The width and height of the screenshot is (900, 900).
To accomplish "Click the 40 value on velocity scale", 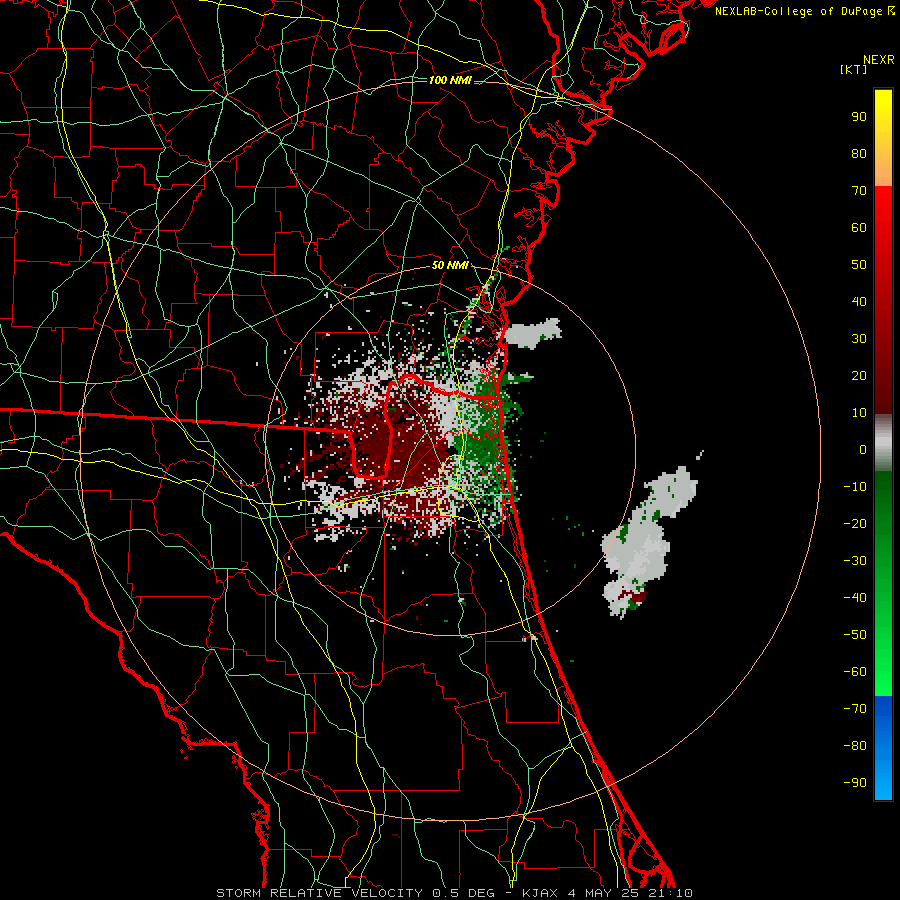I will 859,301.
